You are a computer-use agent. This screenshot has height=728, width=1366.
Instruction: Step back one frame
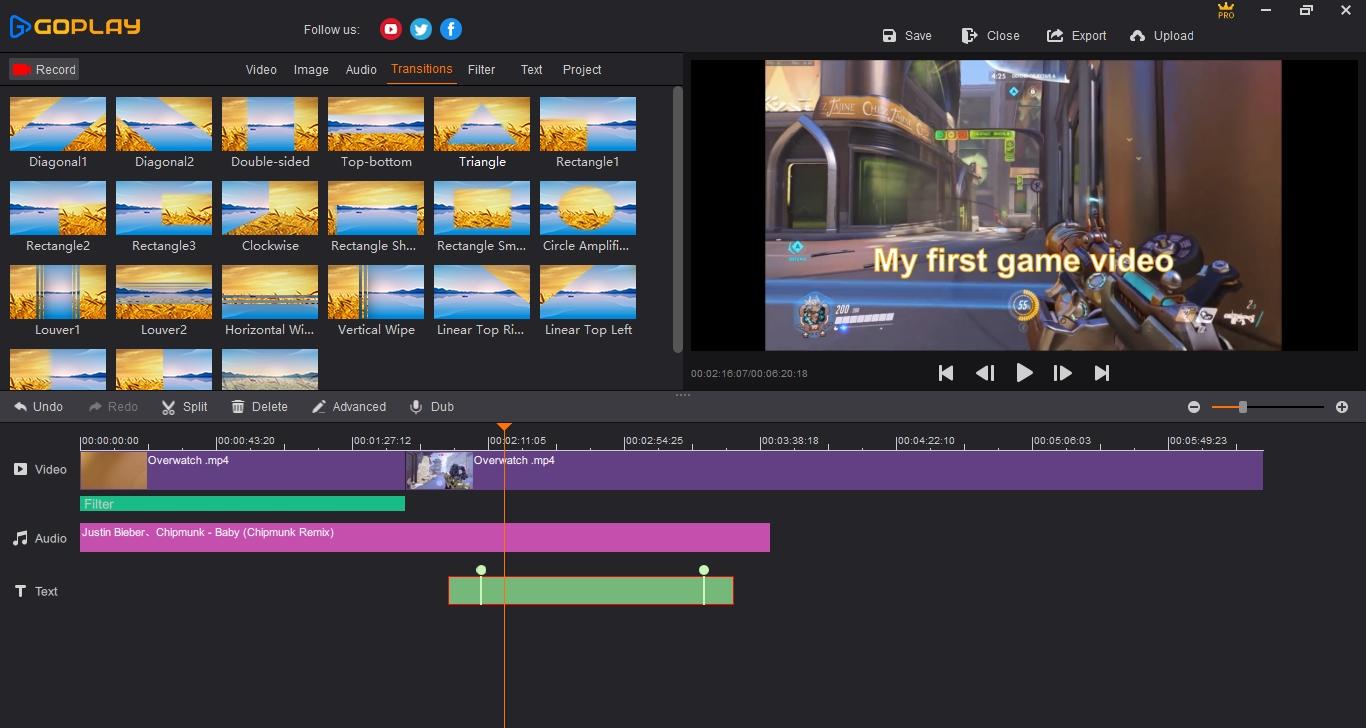tap(985, 373)
